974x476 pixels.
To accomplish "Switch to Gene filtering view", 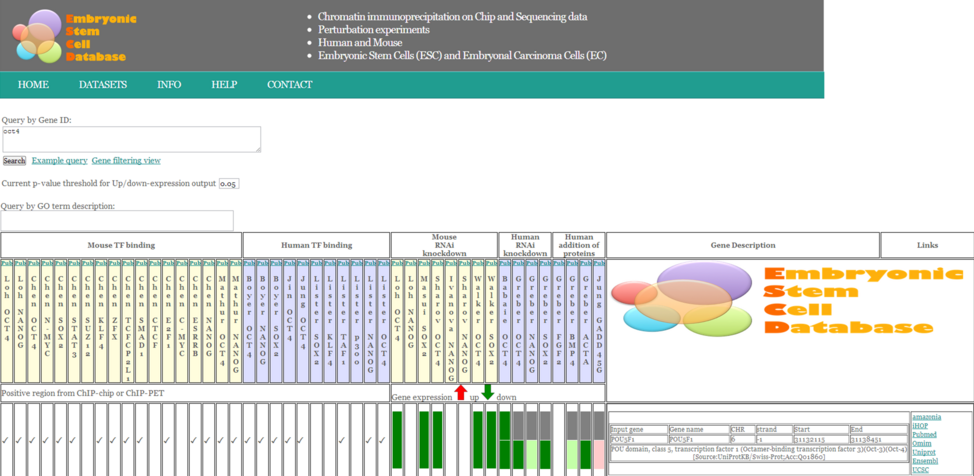I will 126,160.
